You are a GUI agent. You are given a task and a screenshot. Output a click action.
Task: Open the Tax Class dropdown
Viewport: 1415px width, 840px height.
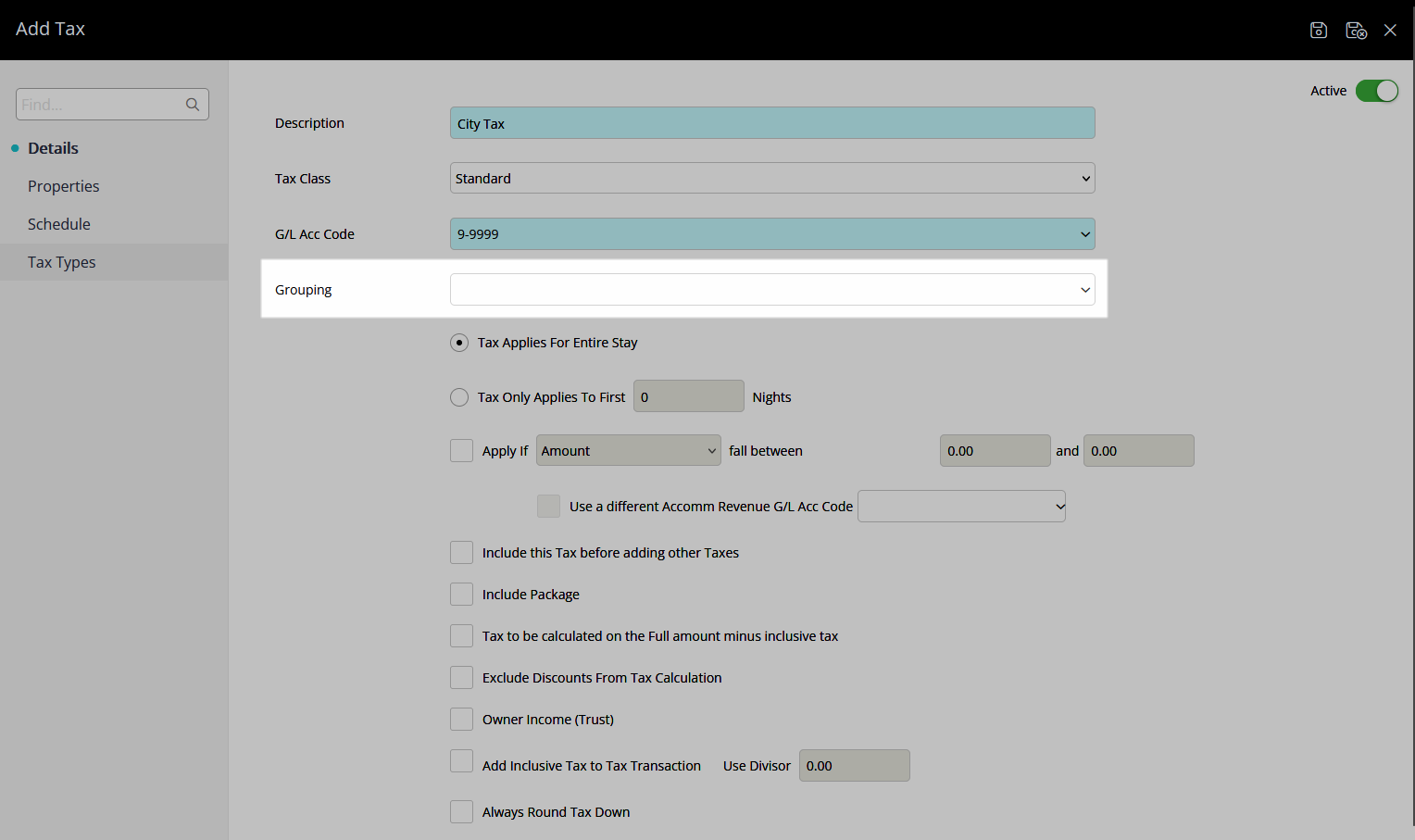click(x=772, y=178)
